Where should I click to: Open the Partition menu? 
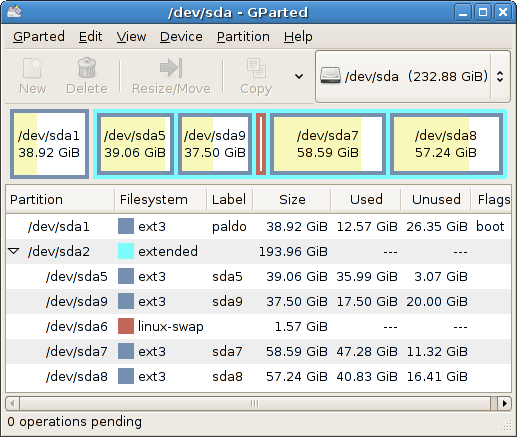coord(243,36)
